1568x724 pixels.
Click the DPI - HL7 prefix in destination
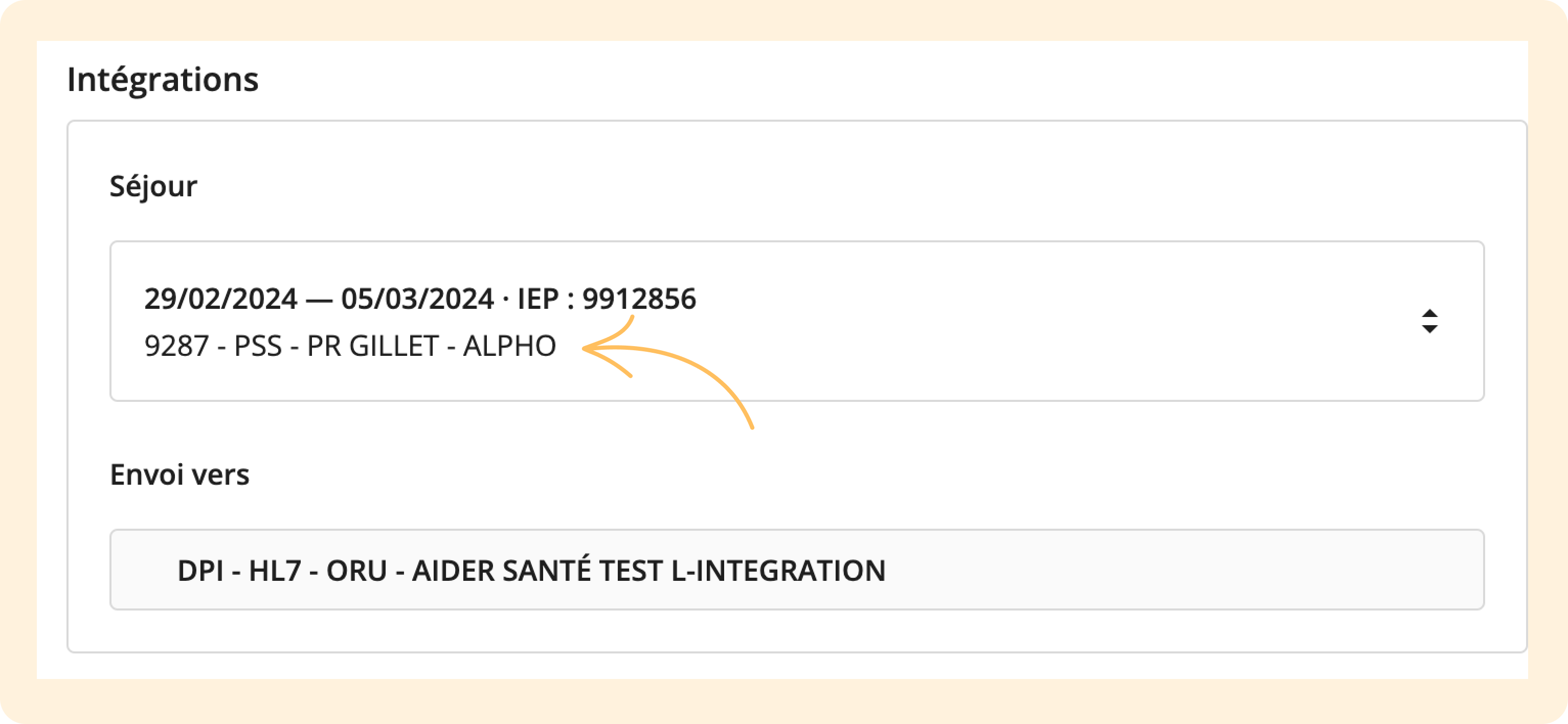(239, 571)
